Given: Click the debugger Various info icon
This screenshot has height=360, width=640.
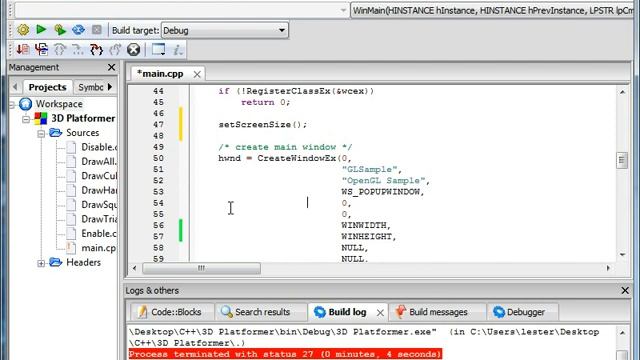Looking at the screenshot, I should click(178, 50).
